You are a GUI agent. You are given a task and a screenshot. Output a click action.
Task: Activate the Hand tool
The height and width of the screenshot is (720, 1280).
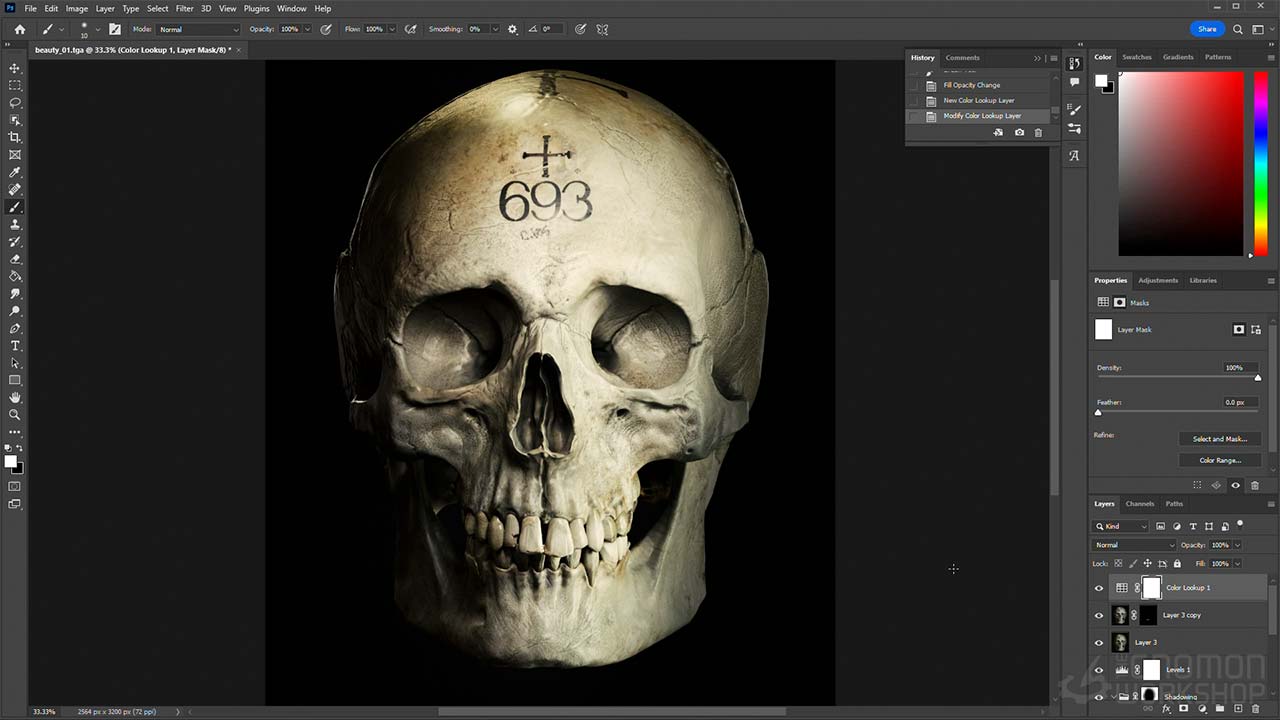[15, 397]
